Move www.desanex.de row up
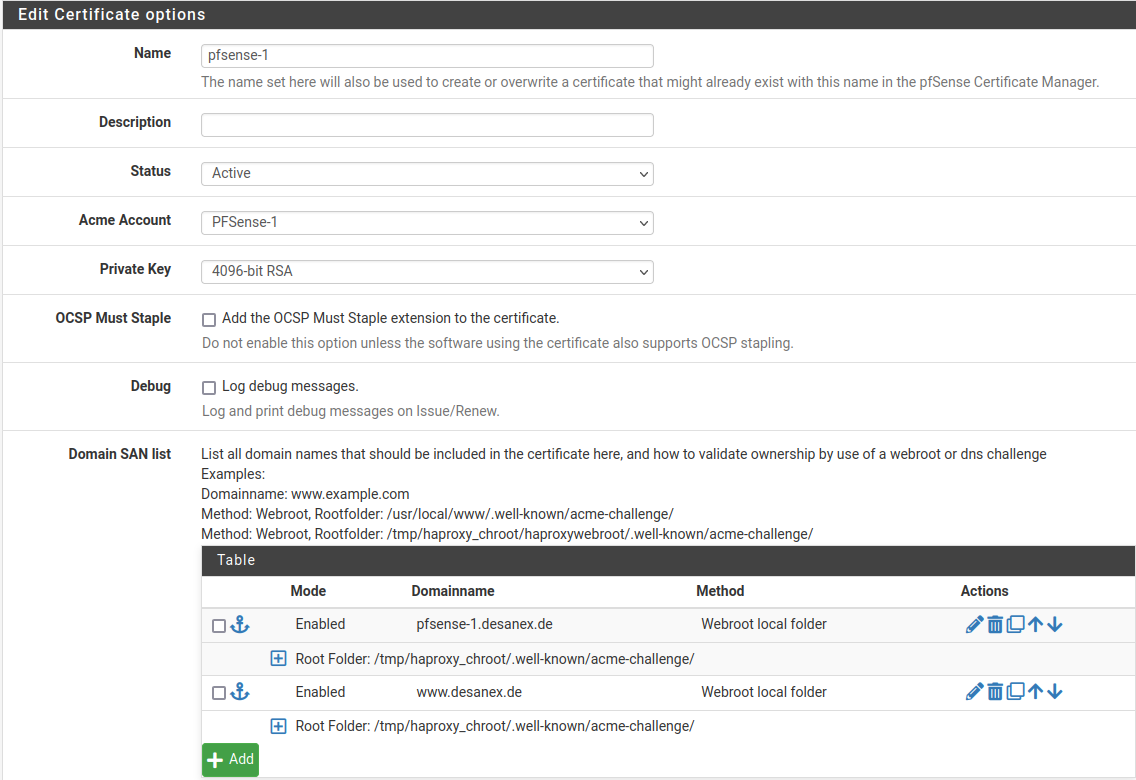 coord(1035,692)
